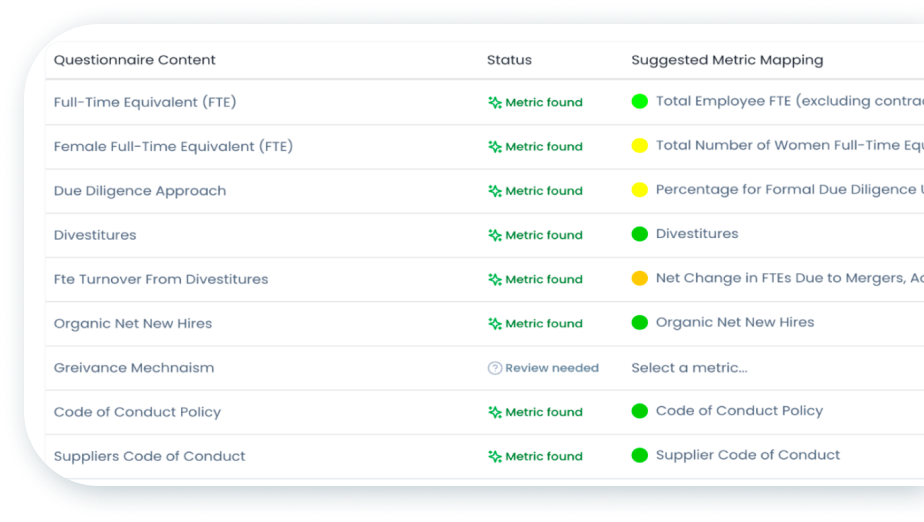Screen dimensions: 924x522
Task: Click sparkle icon in Organic Net New Hires row
Action: point(494,323)
